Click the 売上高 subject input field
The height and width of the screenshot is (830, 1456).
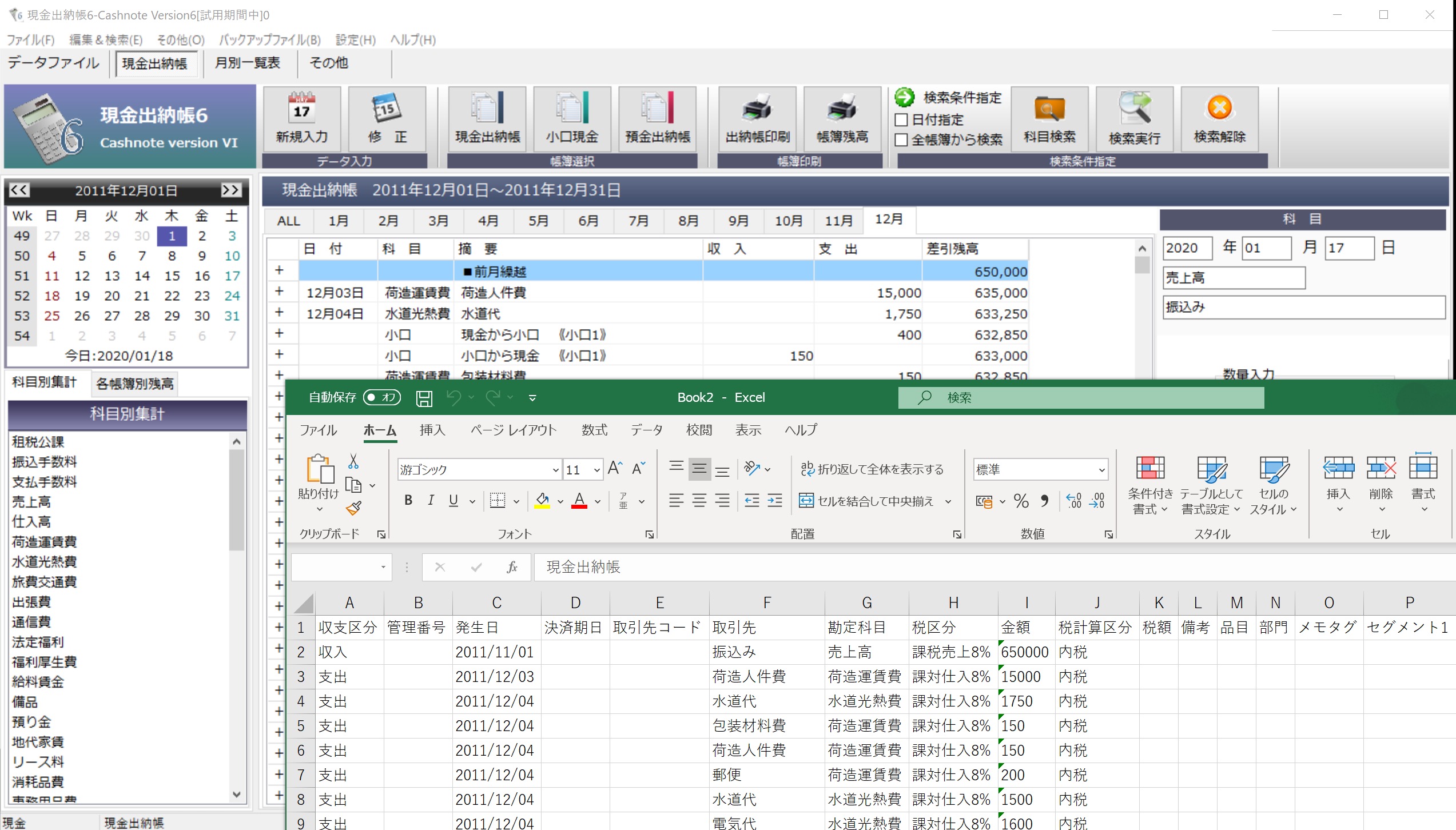point(1234,278)
